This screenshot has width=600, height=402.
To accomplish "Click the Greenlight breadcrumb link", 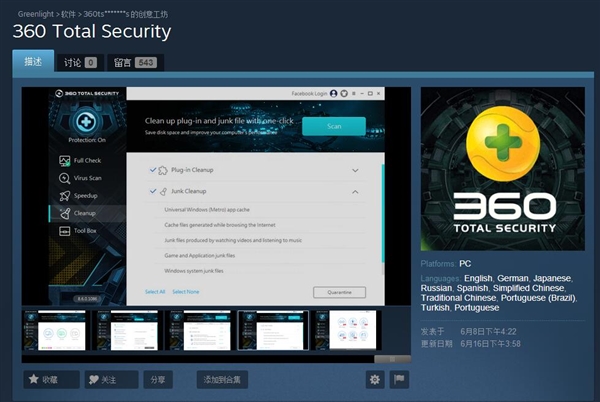I will (36, 14).
